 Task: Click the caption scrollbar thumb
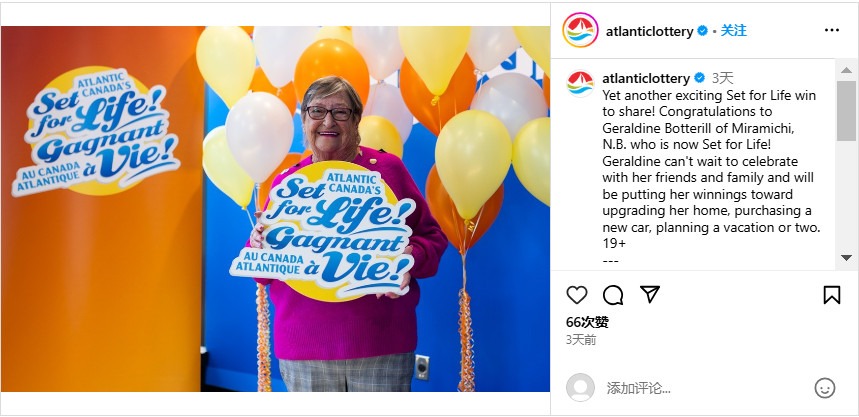(x=846, y=111)
